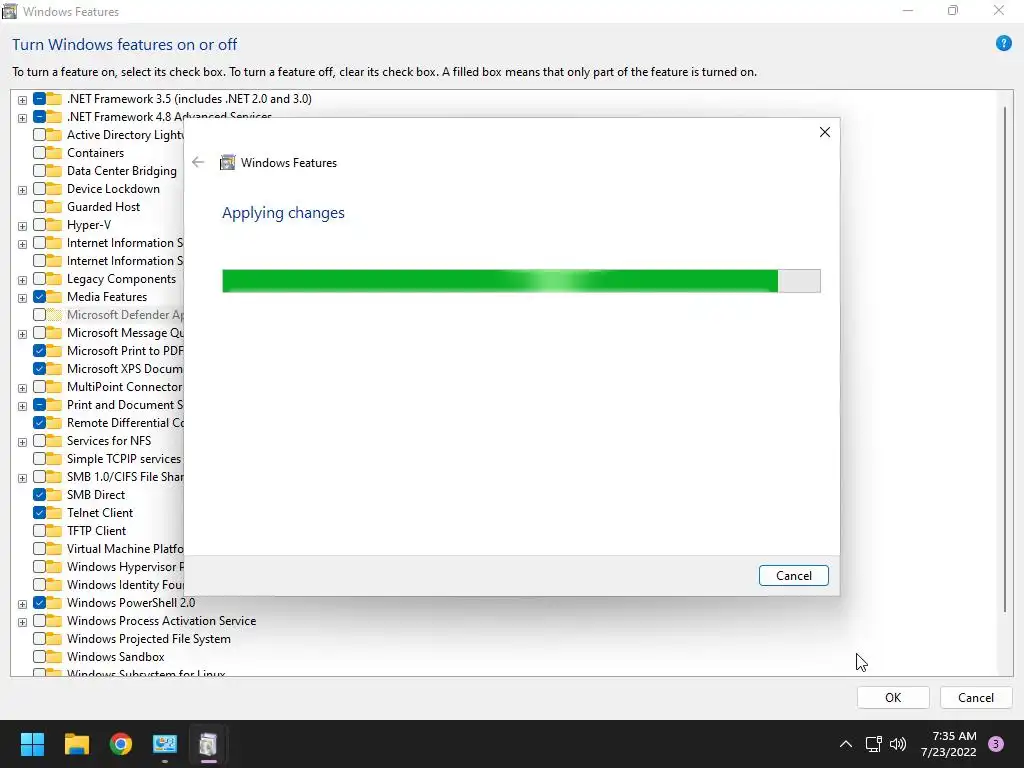Click the Windows Features title bar icon
Image resolution: width=1024 pixels, height=768 pixels.
tap(9, 11)
